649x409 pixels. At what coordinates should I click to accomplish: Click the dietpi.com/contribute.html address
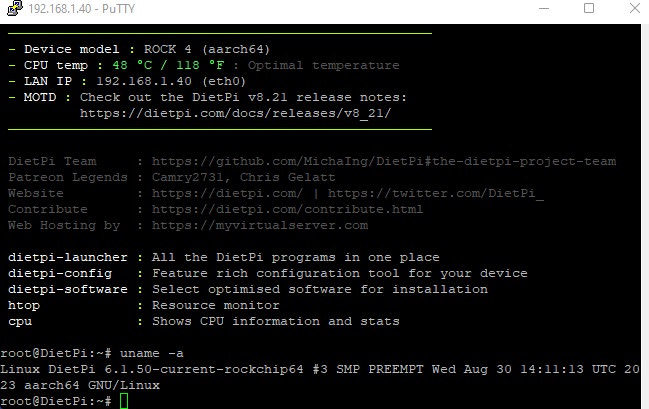pyautogui.click(x=287, y=209)
